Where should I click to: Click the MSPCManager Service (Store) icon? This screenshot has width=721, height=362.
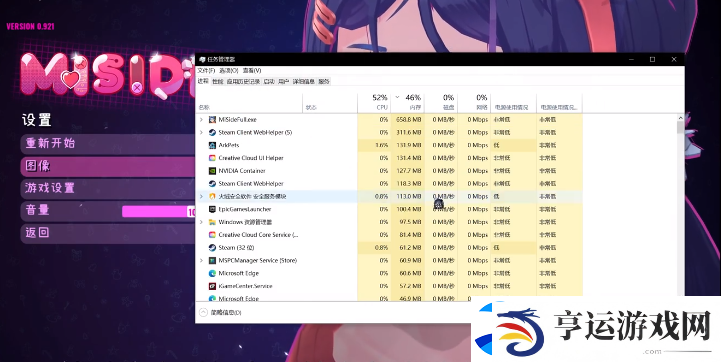pyautogui.click(x=212, y=260)
